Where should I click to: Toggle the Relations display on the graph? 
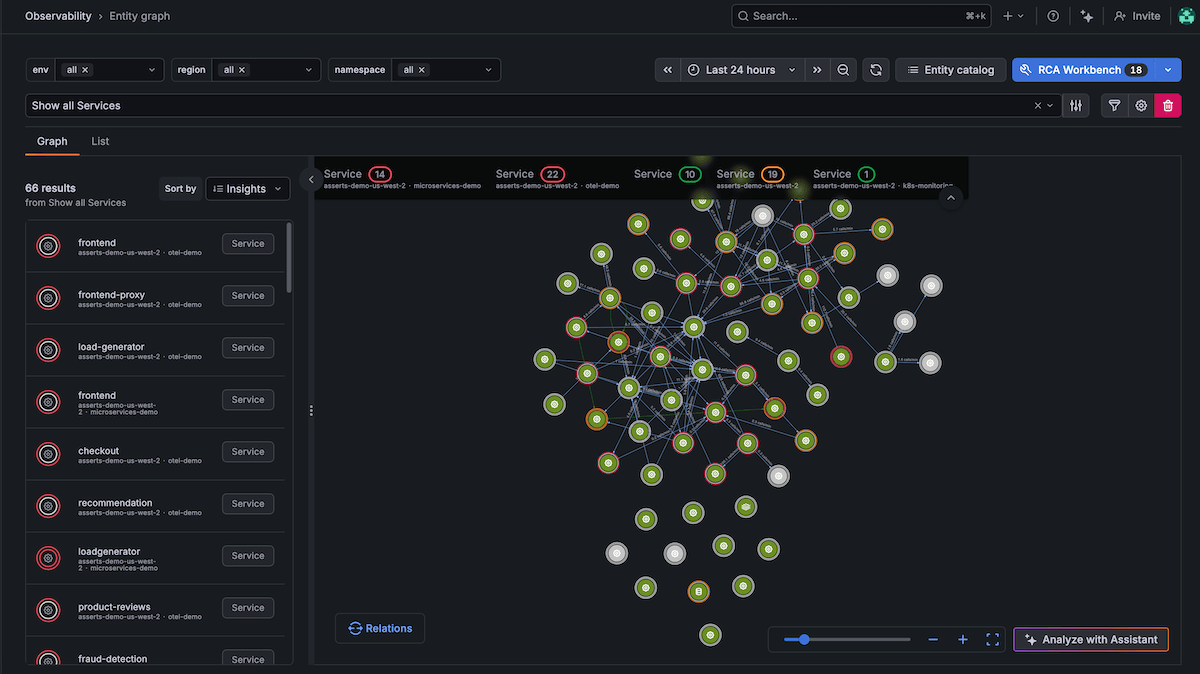click(380, 628)
